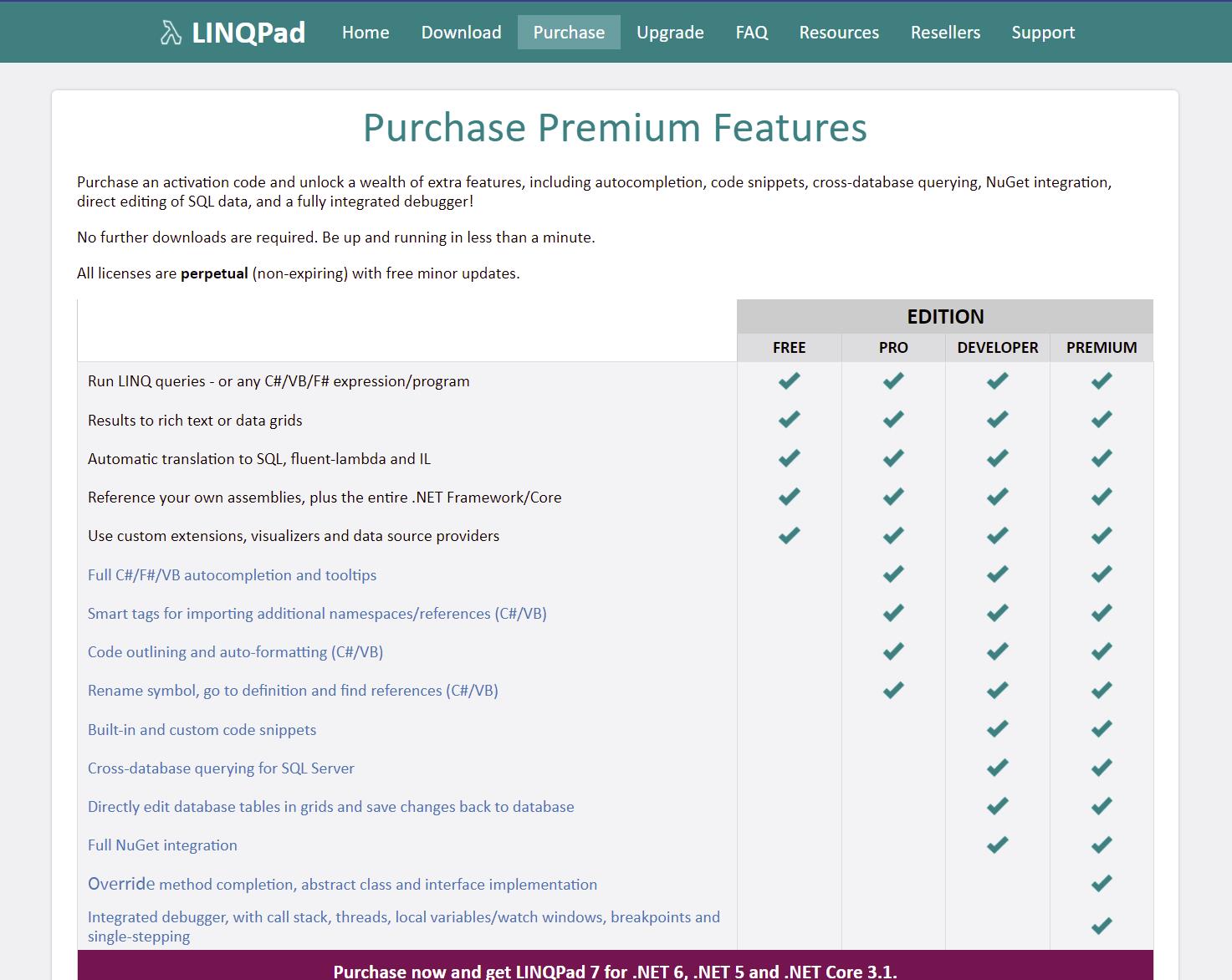1232x980 pixels.
Task: Click the PRO checkmark for Rename symbol feature
Action: click(892, 689)
